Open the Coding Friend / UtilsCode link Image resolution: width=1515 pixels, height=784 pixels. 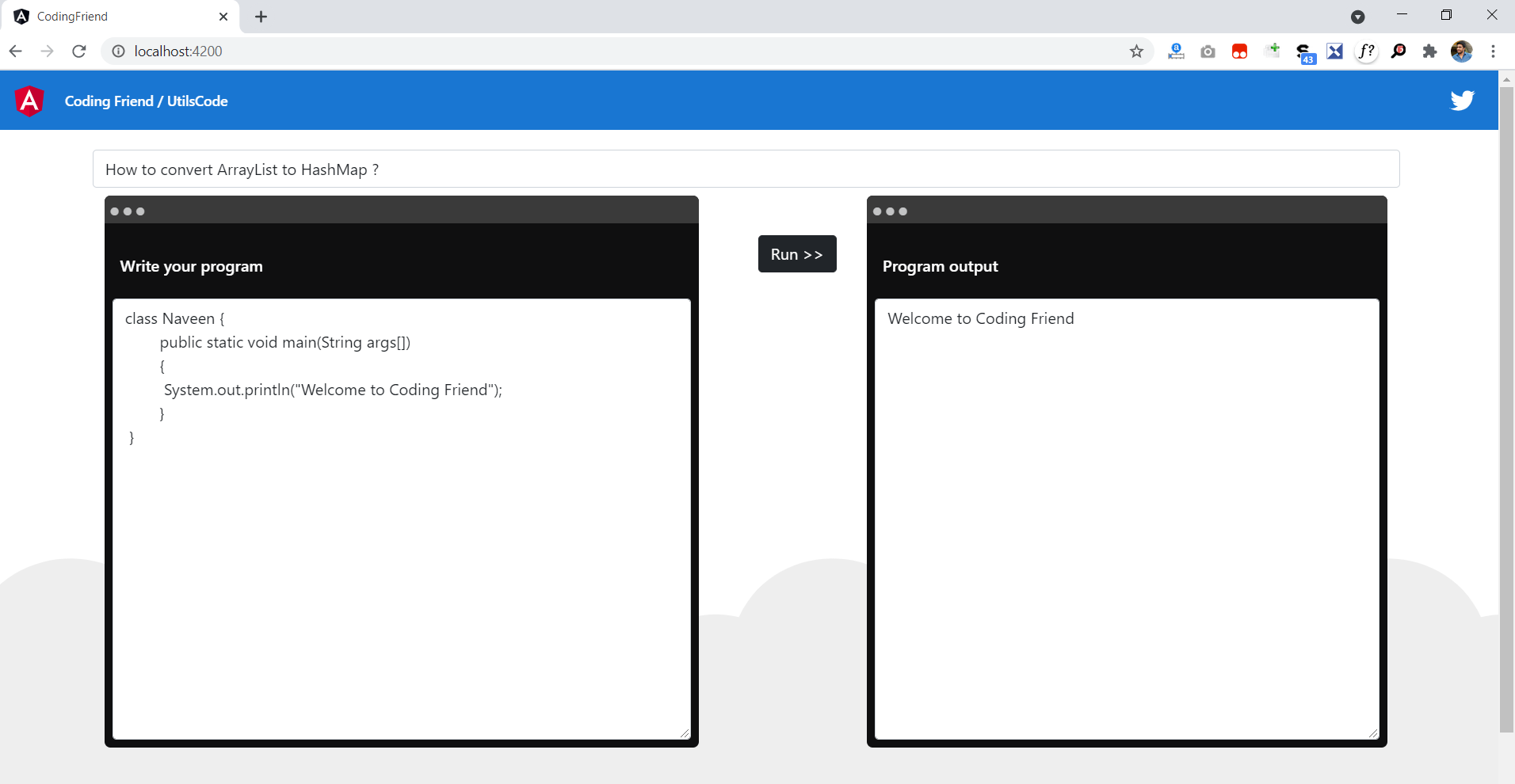tap(145, 101)
